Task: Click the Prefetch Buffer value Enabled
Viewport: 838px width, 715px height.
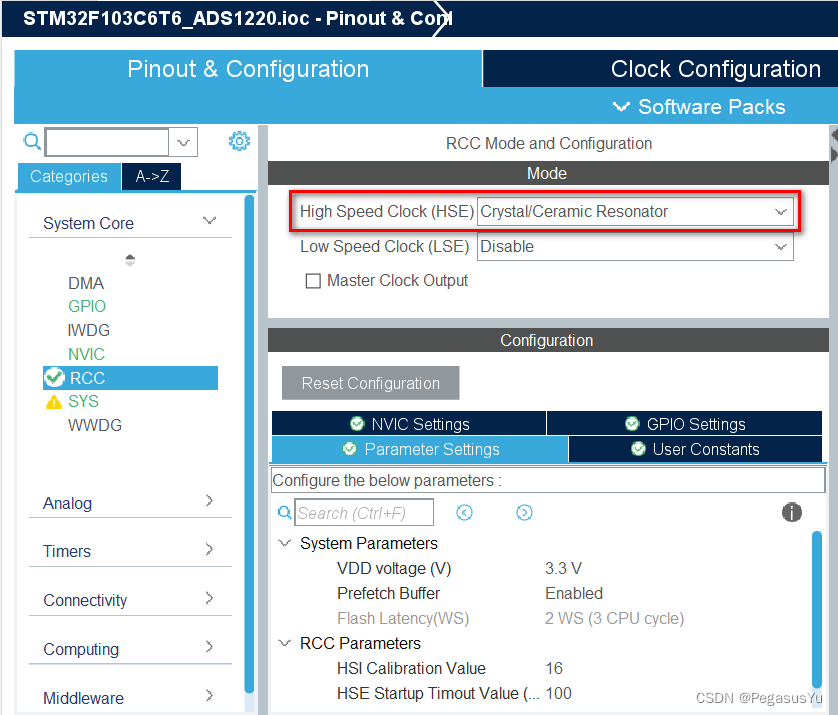Action: (574, 593)
